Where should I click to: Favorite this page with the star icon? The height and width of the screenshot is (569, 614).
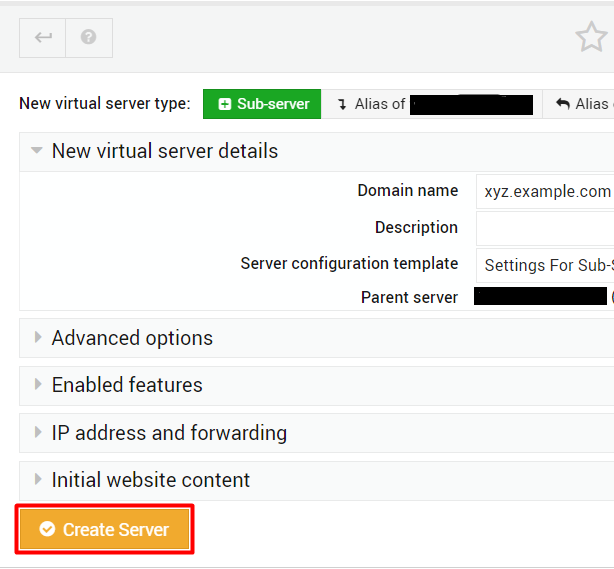591,37
